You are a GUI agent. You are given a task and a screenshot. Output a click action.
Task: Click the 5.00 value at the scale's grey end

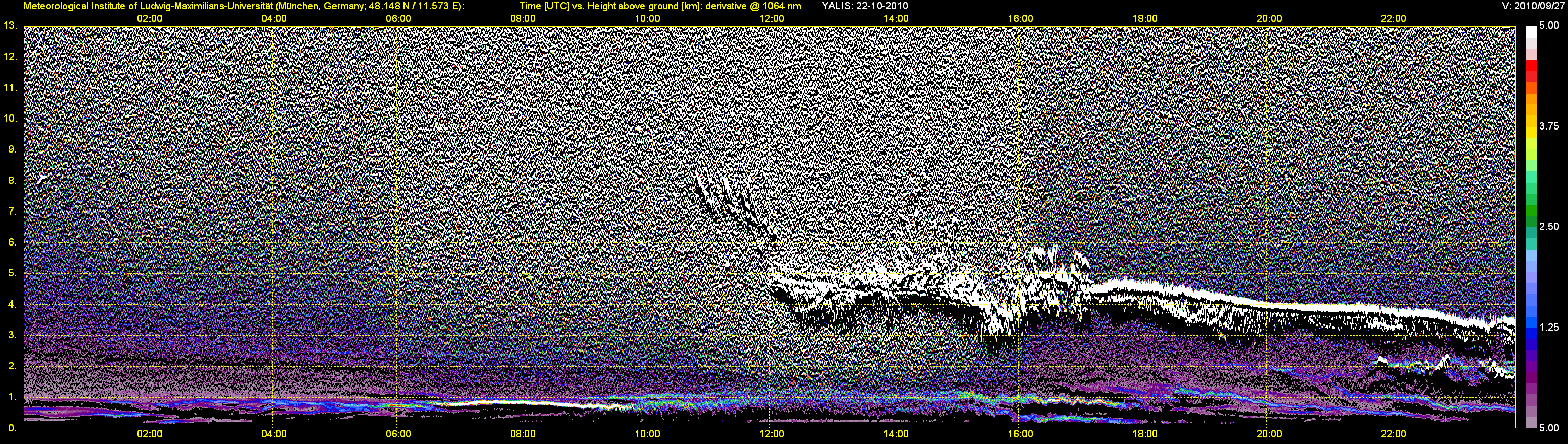[x=1549, y=428]
